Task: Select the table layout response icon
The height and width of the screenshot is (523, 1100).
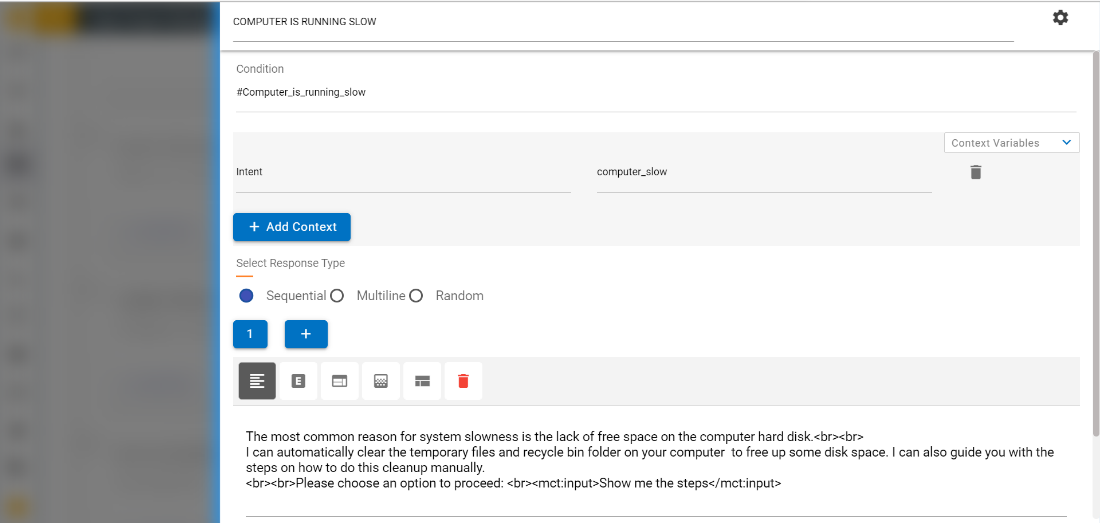Action: (x=422, y=381)
